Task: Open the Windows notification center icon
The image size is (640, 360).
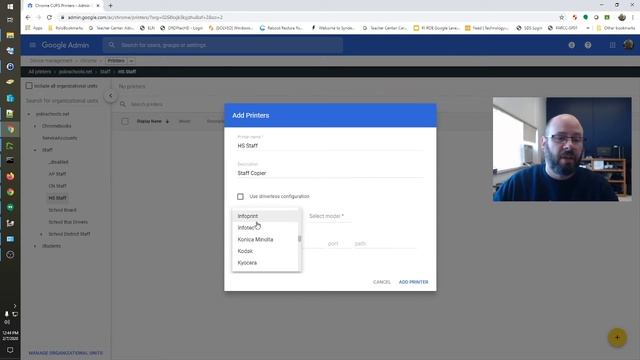Action: click(x=10, y=350)
